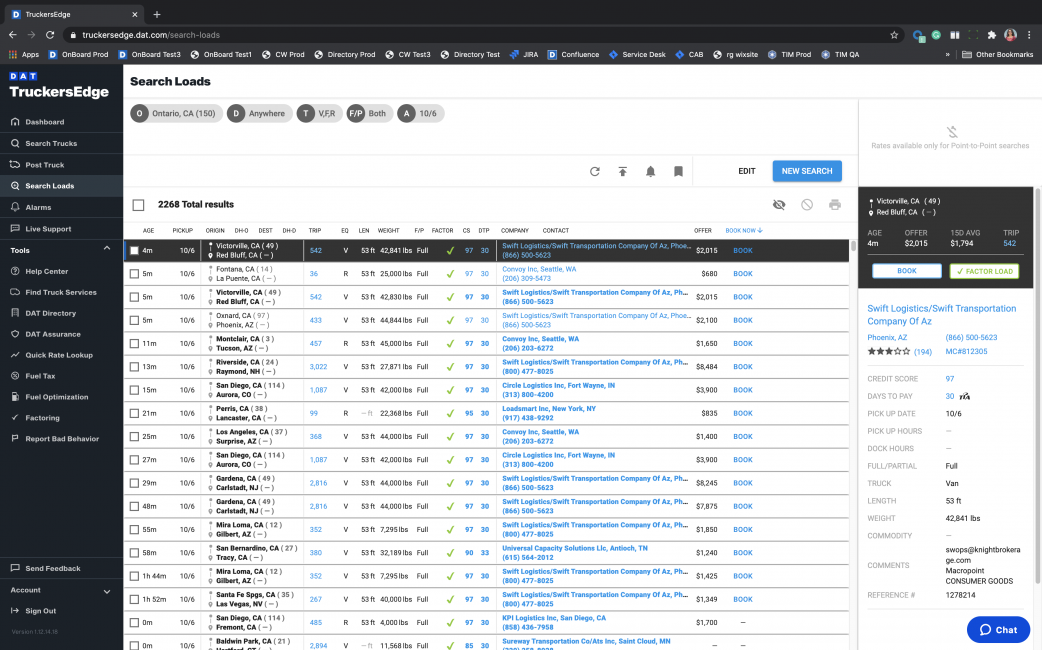Click phone (866) 500-5623 in detail panel

click(971, 338)
